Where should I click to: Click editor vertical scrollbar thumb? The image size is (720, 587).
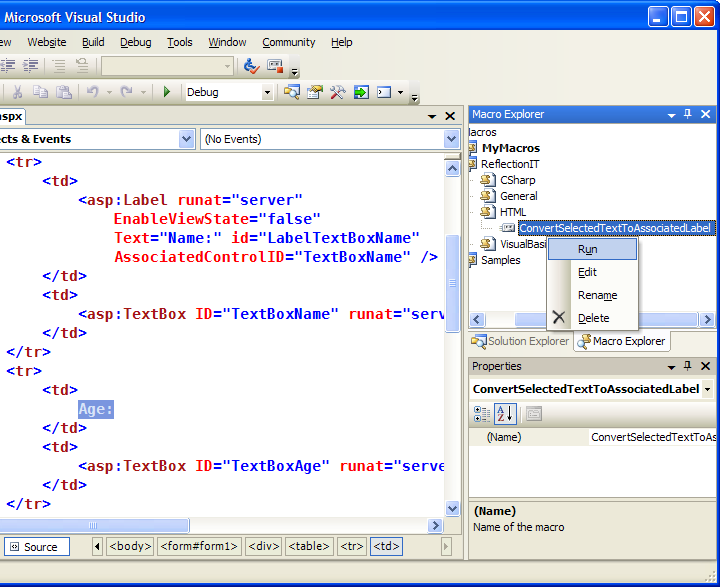[452, 283]
